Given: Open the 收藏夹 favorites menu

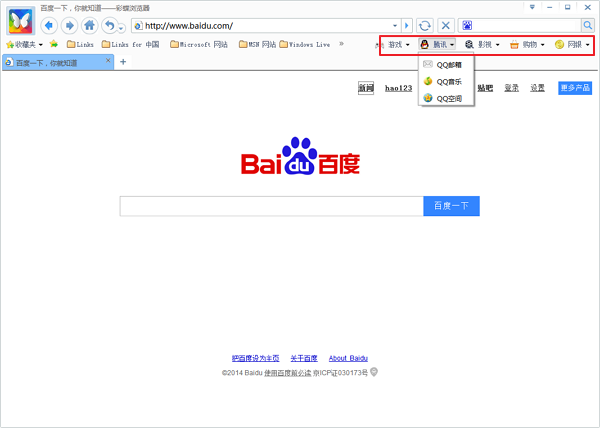Looking at the screenshot, I should [25, 45].
